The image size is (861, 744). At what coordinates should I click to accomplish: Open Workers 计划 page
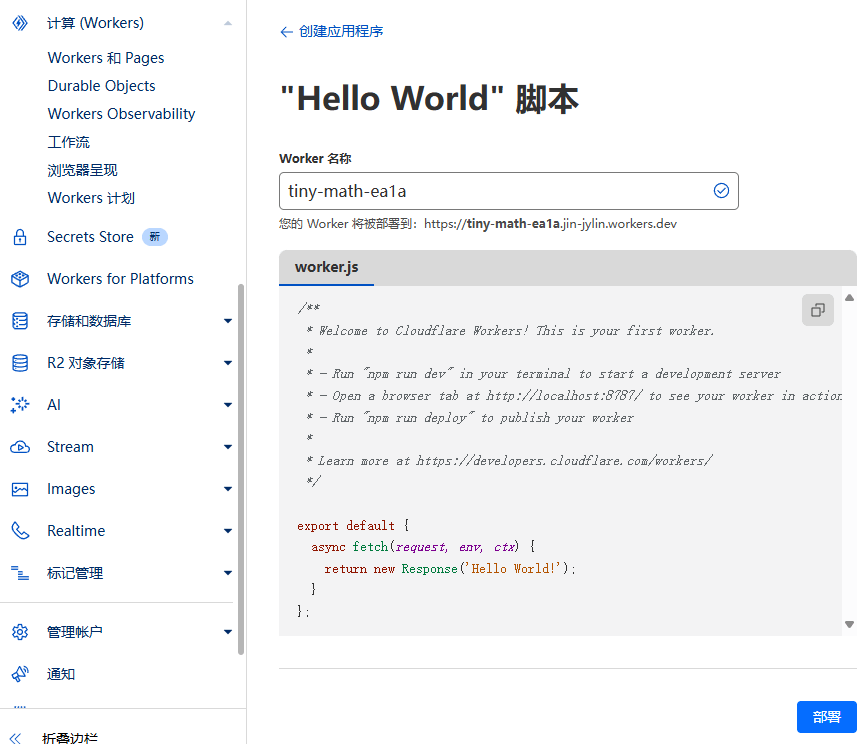[91, 198]
